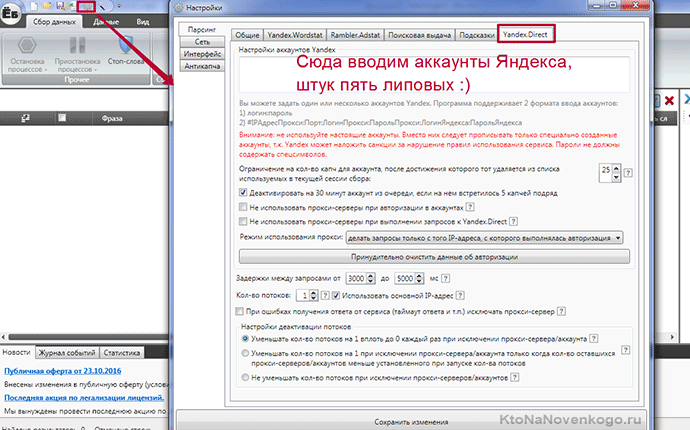This screenshot has width=690, height=430.
Task: Click the Сохранить изменения button
Action: point(411,421)
